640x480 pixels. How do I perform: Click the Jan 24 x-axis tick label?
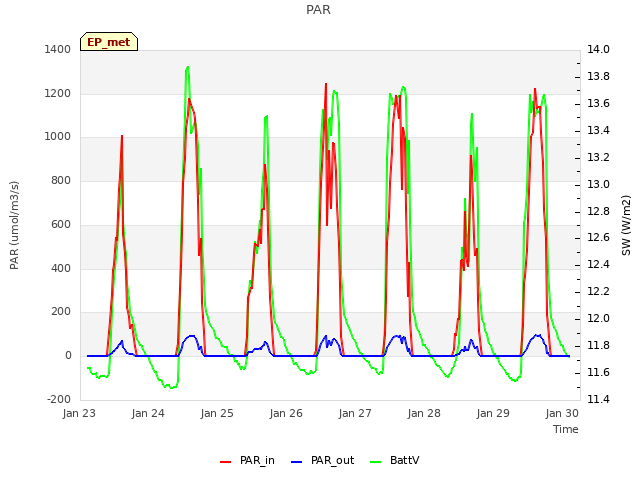(x=148, y=413)
